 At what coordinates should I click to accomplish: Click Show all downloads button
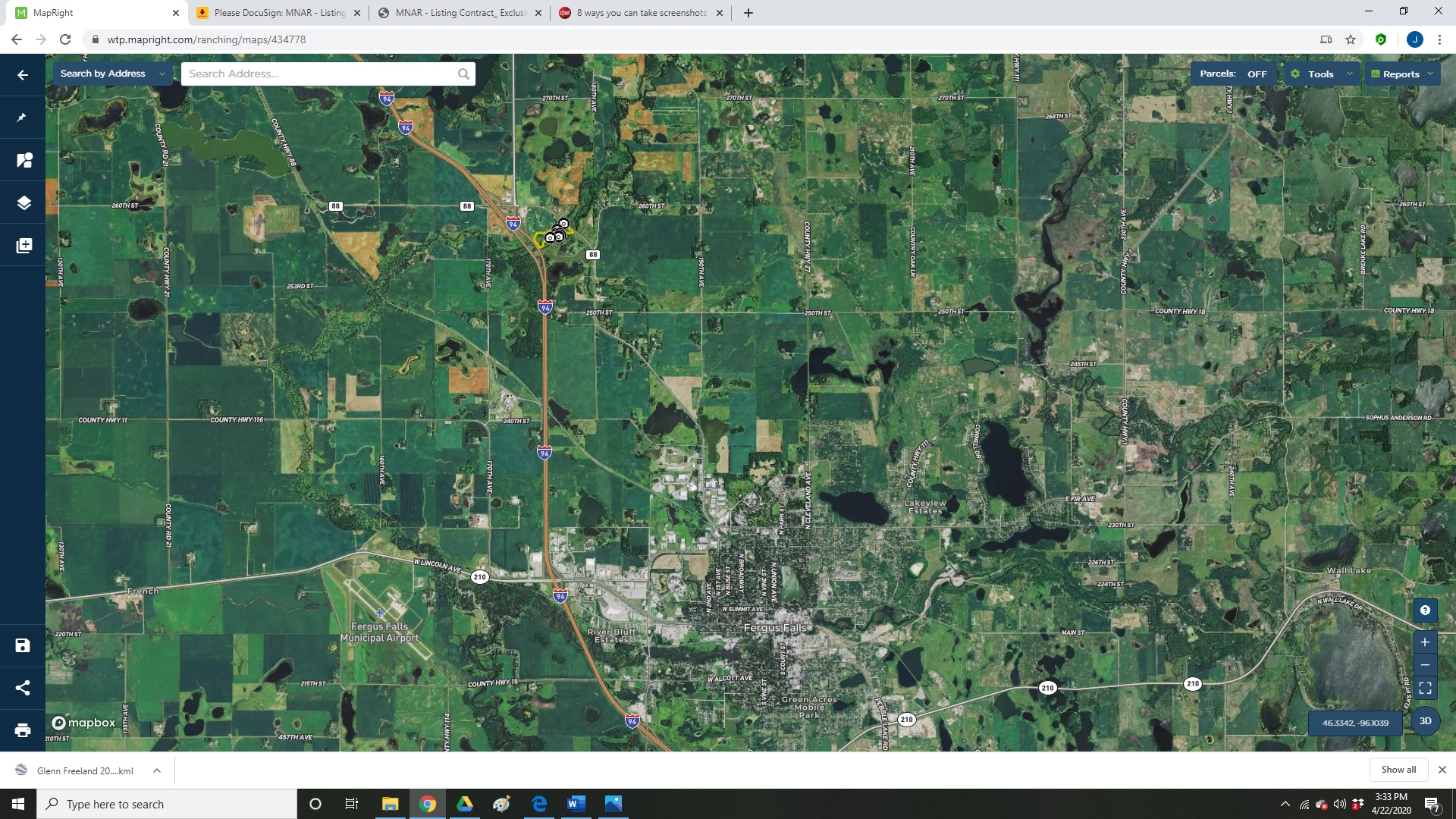(x=1398, y=770)
